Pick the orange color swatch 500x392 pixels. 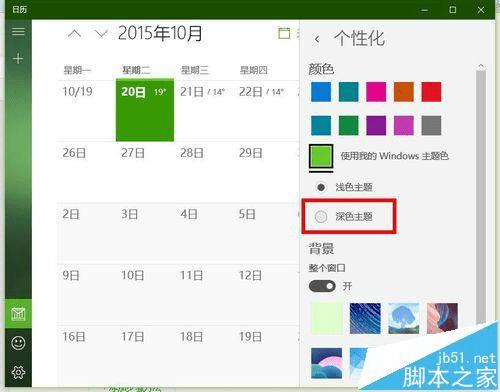(404, 92)
